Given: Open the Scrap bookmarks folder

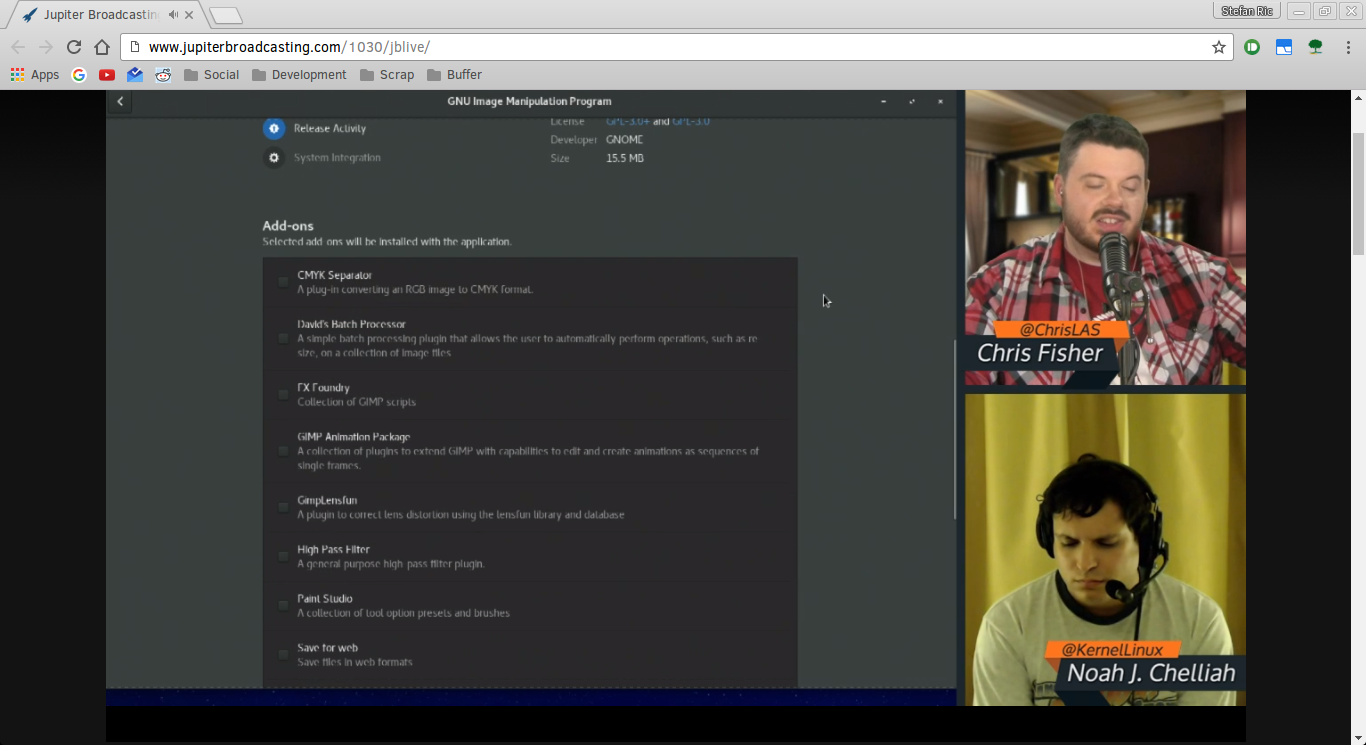Looking at the screenshot, I should pyautogui.click(x=386, y=75).
